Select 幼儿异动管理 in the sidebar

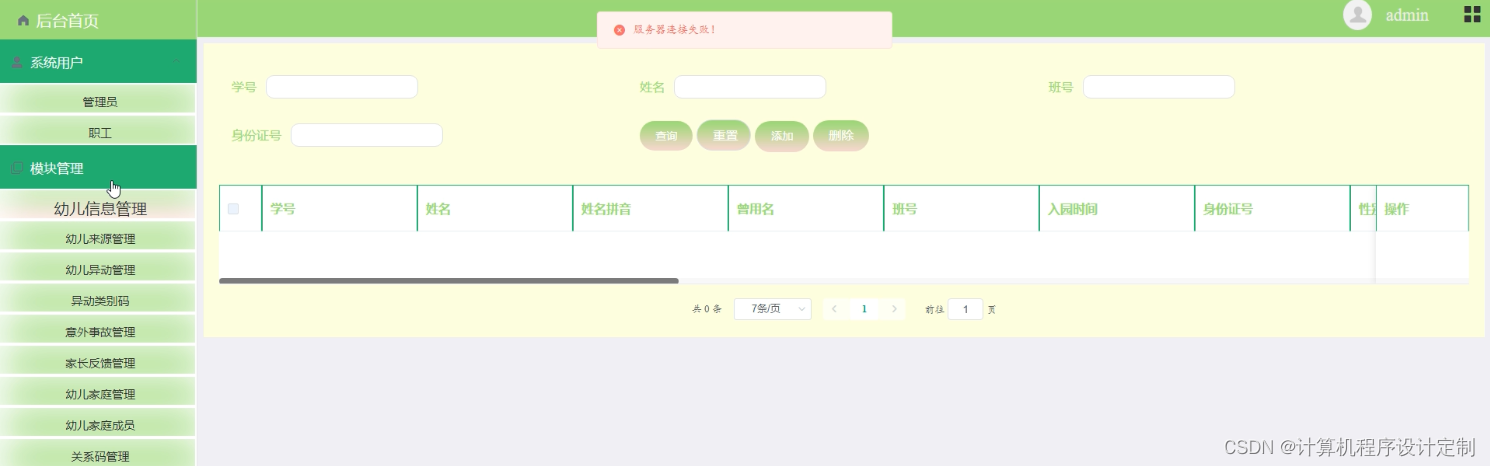98,270
